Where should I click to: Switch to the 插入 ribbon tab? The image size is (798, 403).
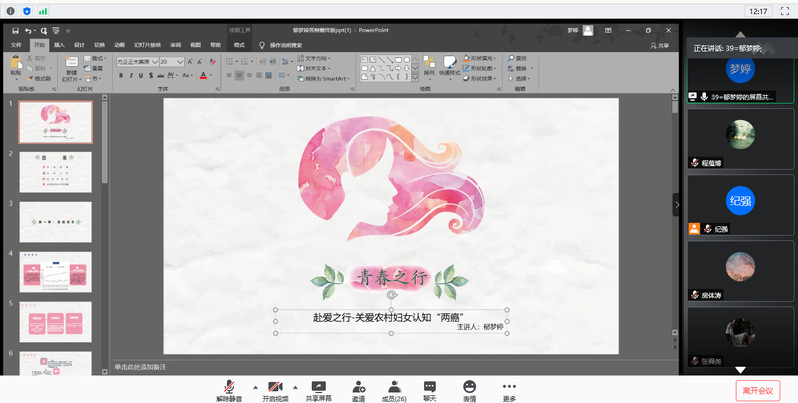point(59,45)
